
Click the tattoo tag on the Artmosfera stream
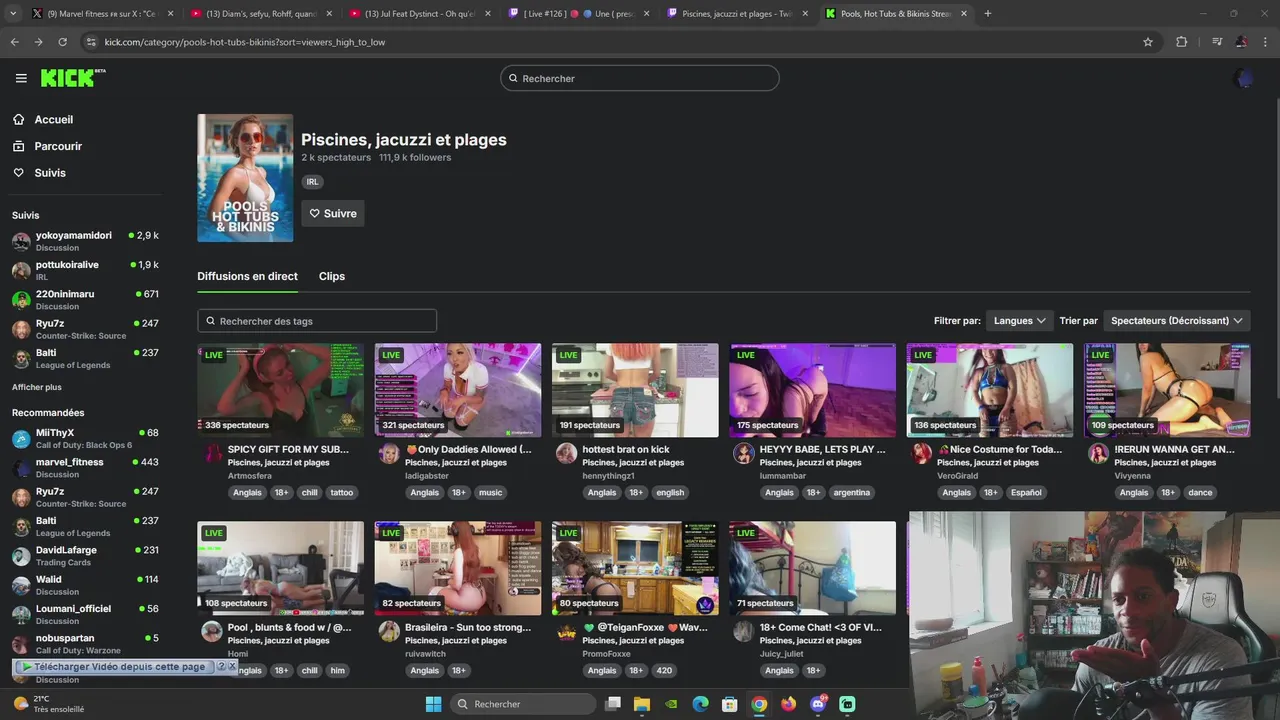(x=342, y=492)
